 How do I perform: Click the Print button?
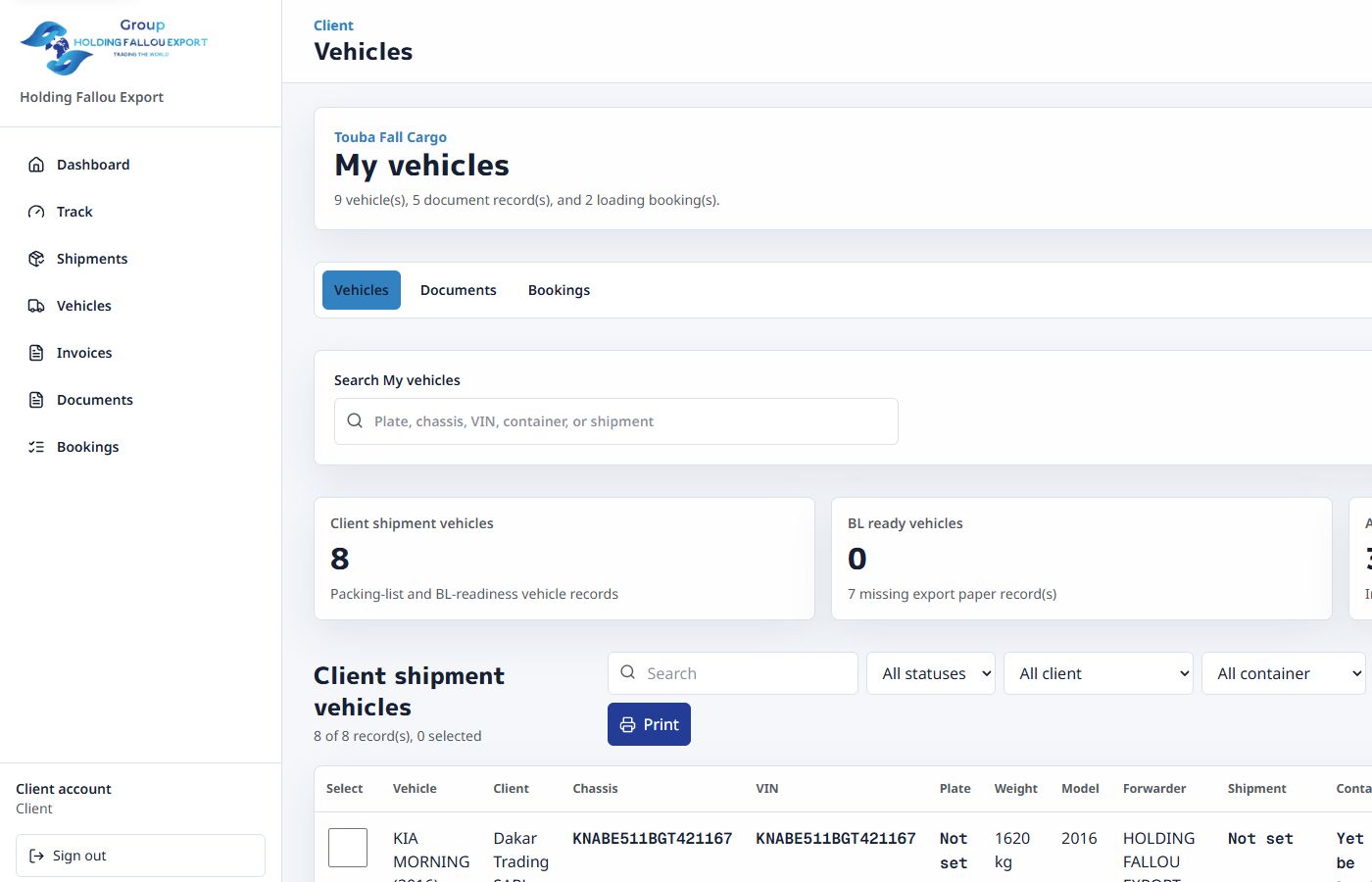coord(649,724)
